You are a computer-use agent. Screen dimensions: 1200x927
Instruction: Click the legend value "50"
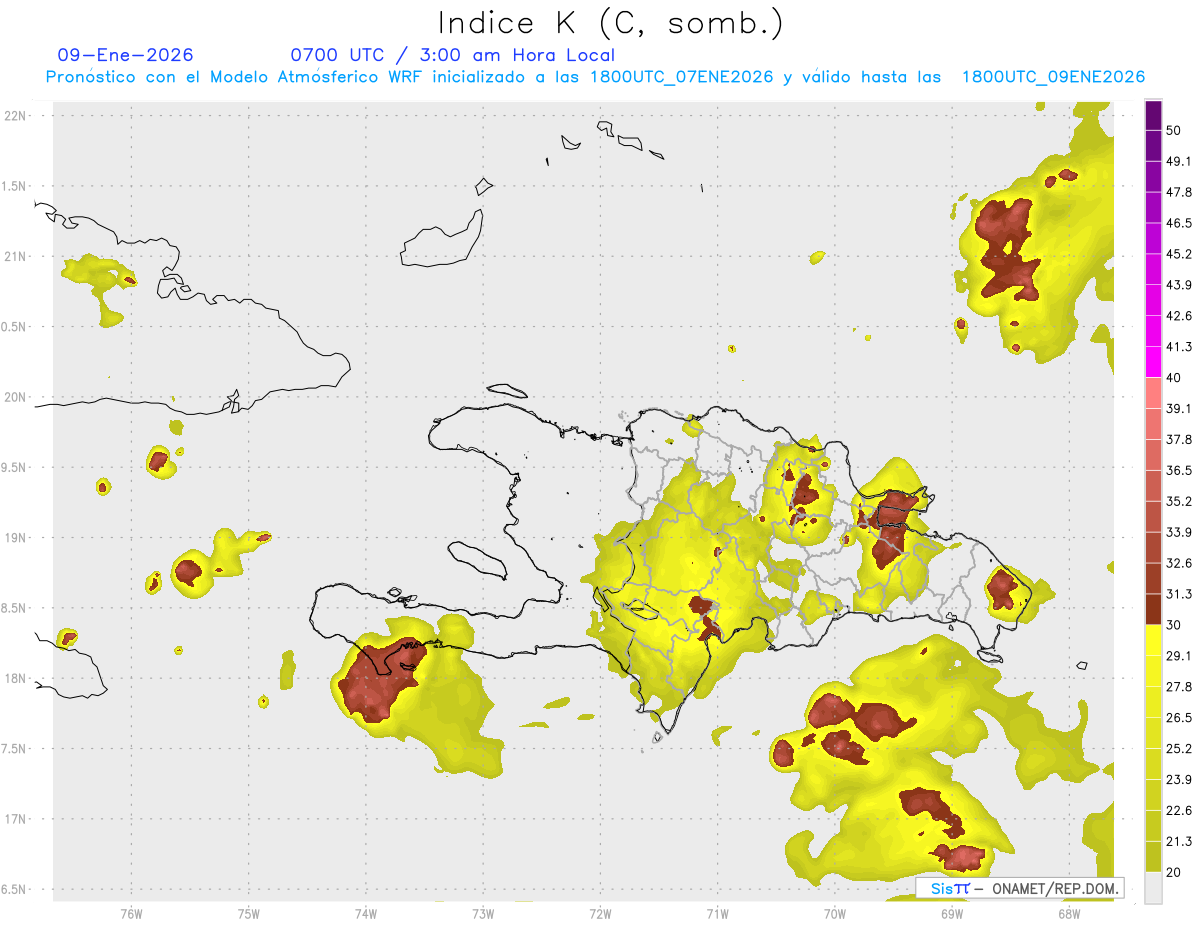1174,131
